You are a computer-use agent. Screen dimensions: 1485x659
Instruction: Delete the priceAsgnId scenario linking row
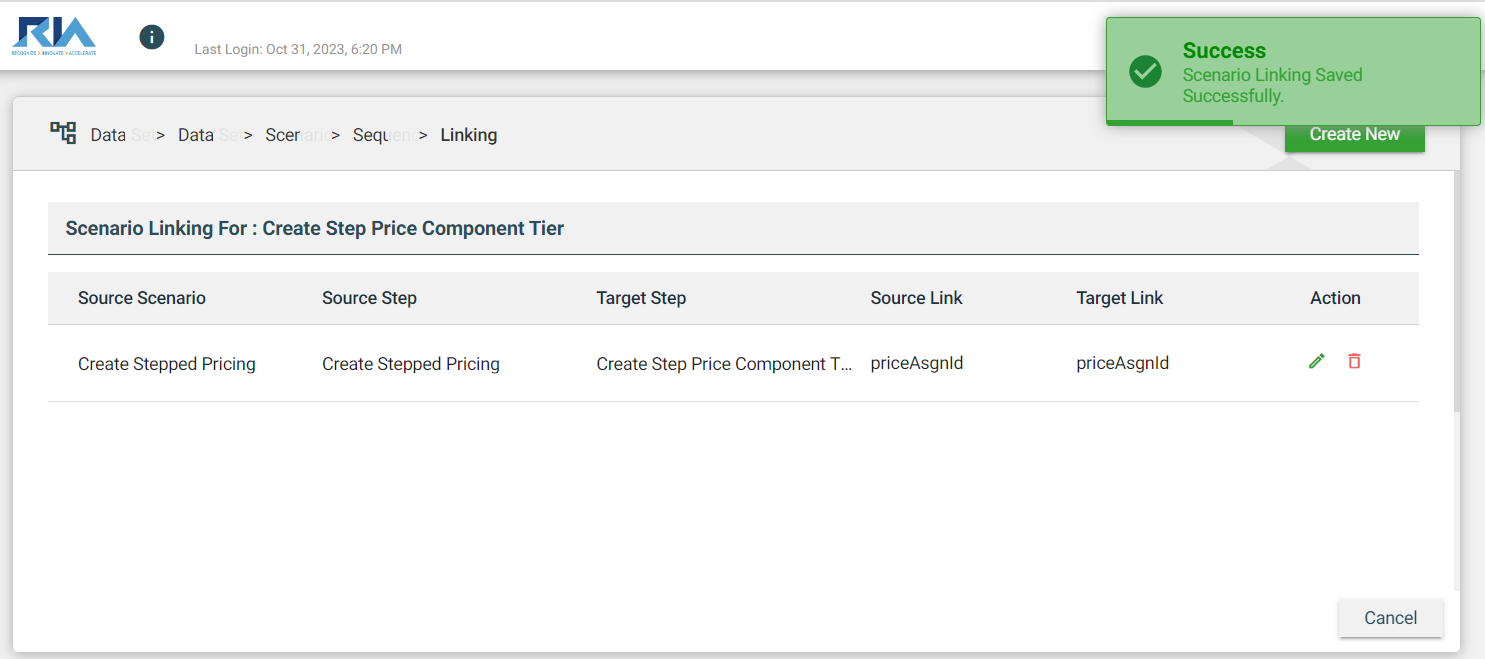(1354, 362)
